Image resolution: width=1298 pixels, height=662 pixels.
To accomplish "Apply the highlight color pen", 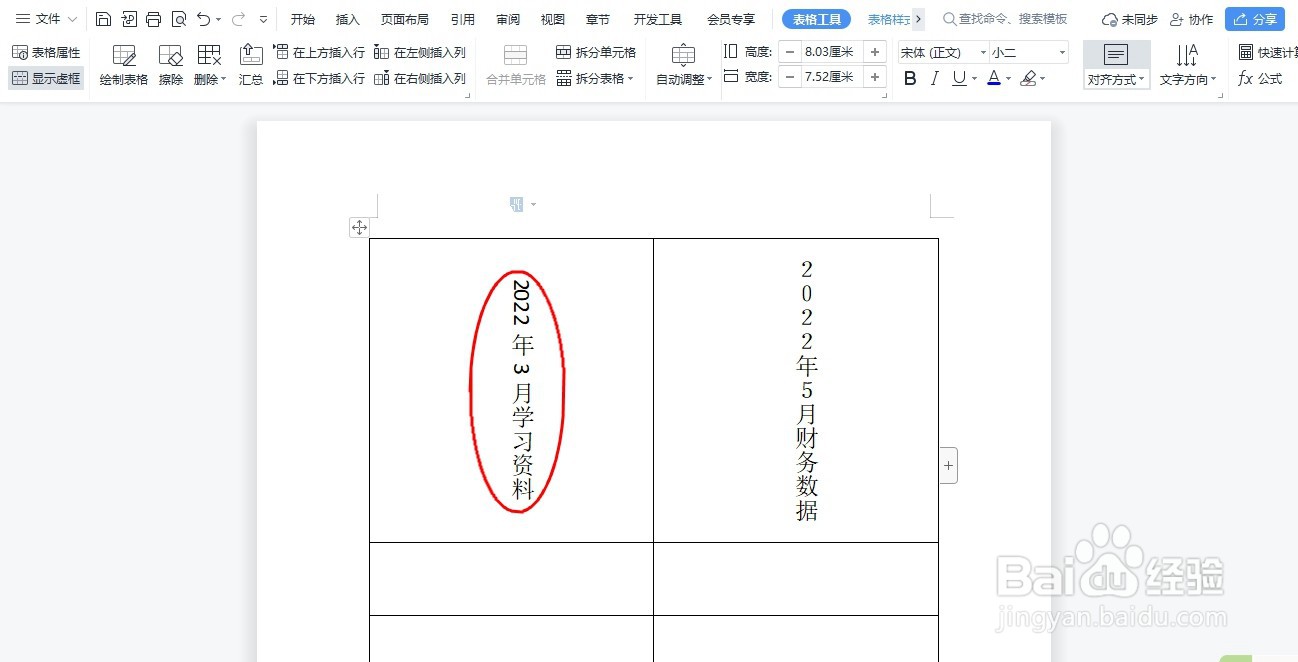I will pos(1028,78).
